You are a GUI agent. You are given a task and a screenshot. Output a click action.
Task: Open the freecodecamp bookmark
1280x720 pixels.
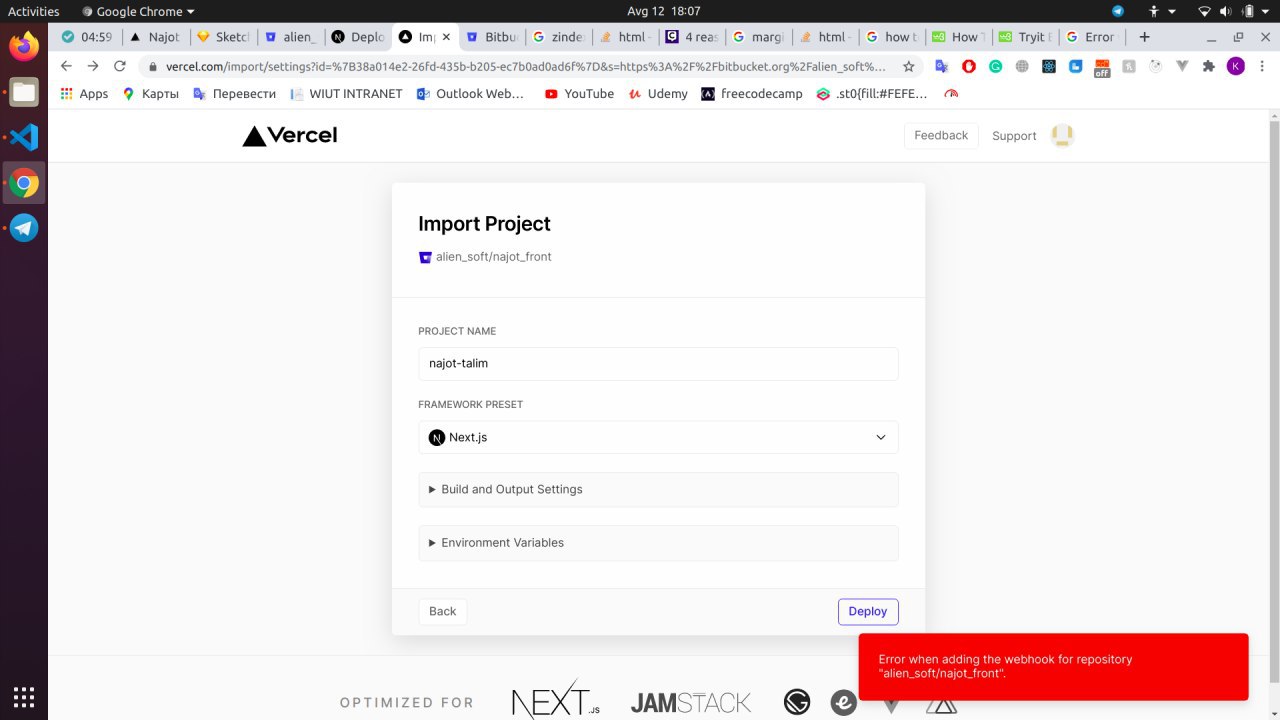752,93
